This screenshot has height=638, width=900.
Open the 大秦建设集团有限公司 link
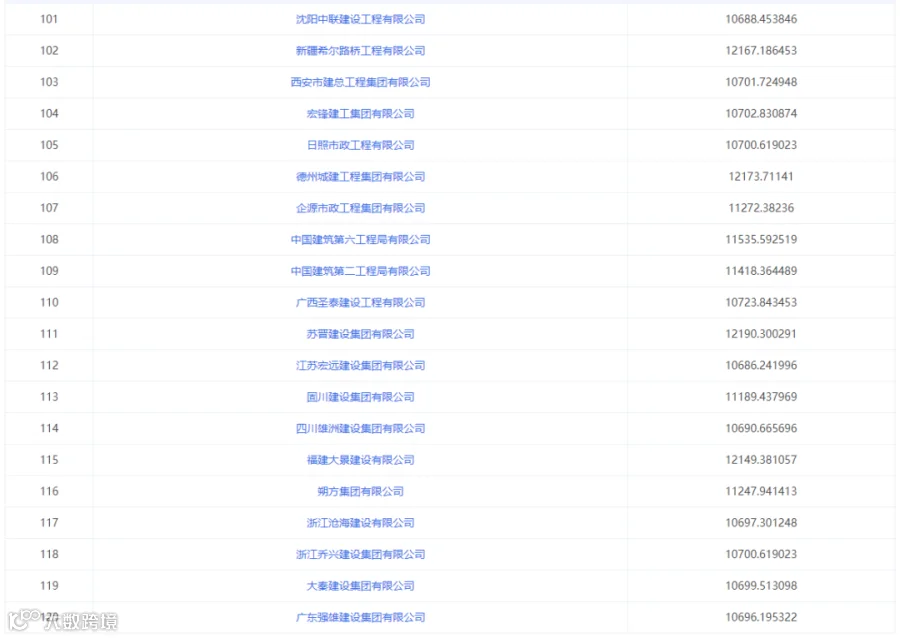(360, 586)
